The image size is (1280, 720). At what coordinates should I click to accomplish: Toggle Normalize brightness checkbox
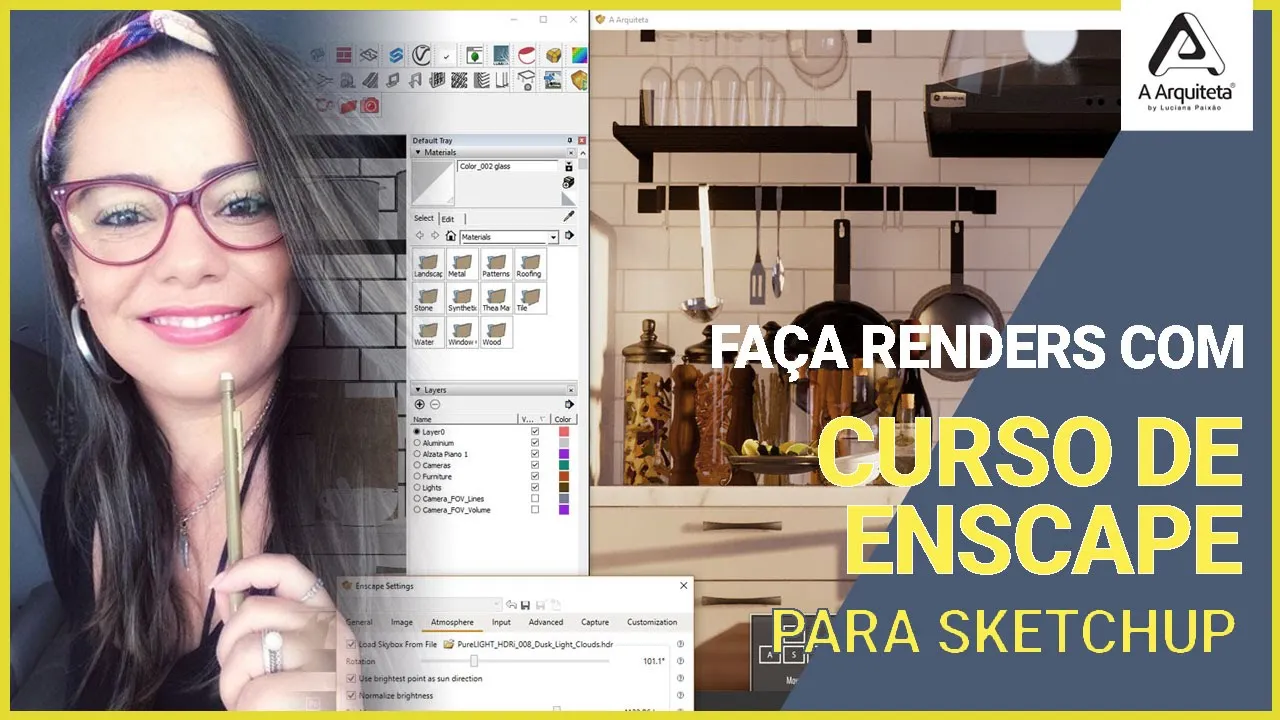point(350,695)
